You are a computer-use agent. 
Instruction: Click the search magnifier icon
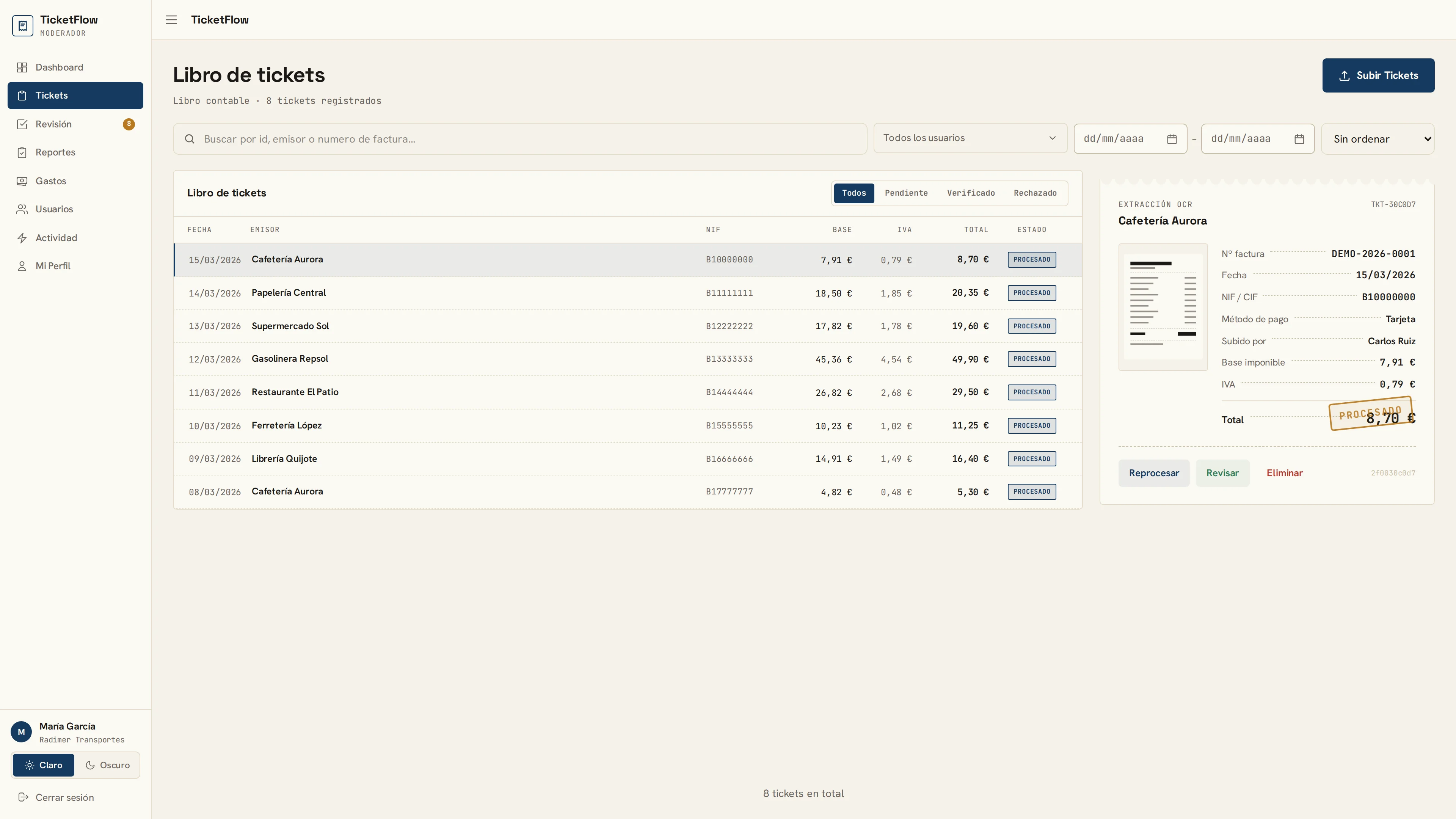(190, 139)
